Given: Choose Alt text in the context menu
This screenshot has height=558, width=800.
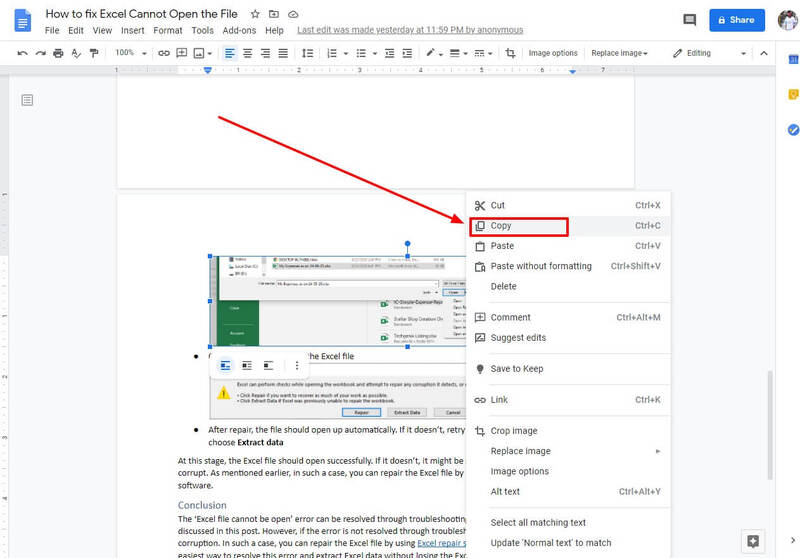Looking at the screenshot, I should pyautogui.click(x=568, y=491).
